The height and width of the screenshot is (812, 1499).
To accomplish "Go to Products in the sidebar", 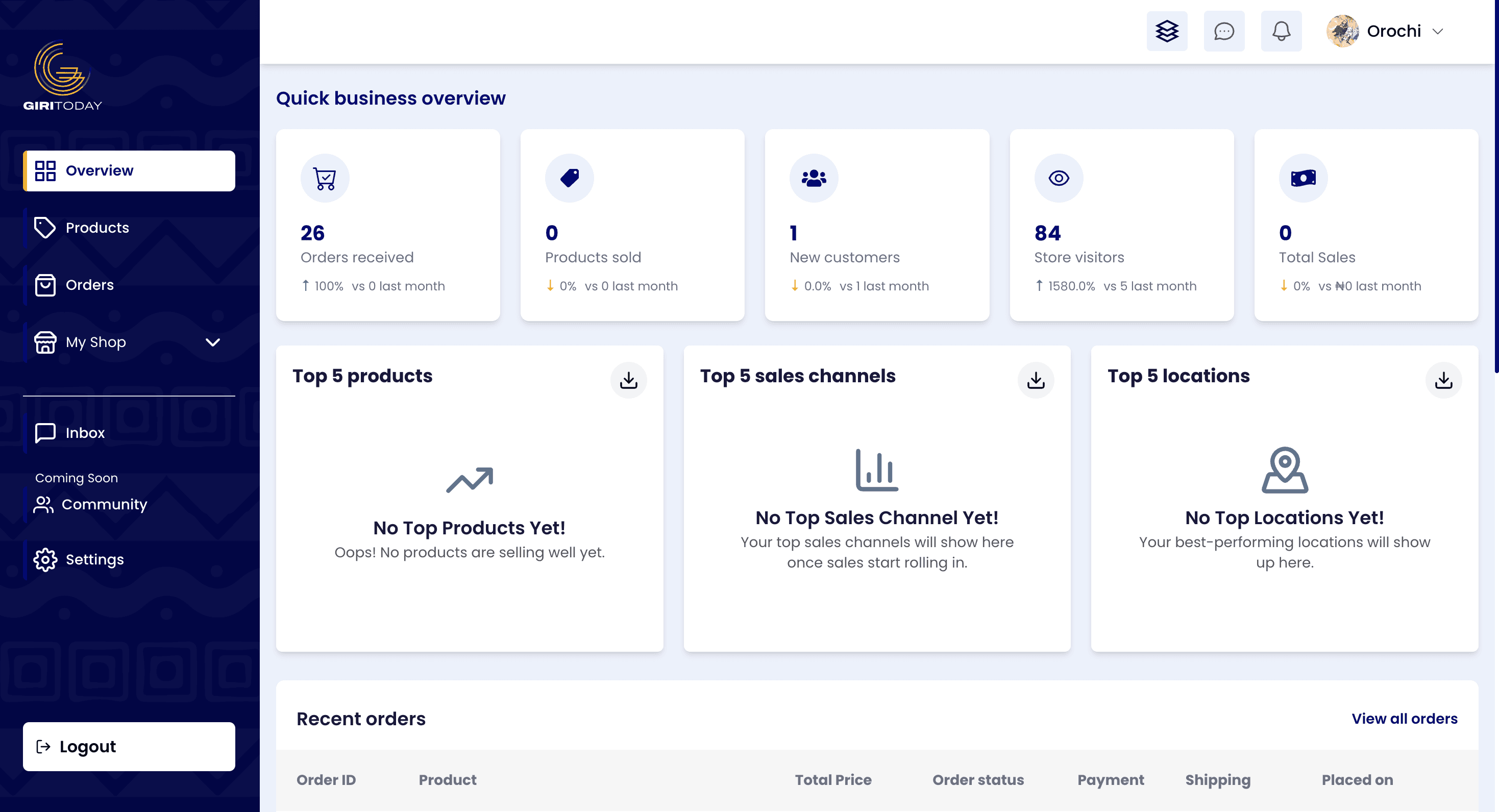I will (129, 228).
